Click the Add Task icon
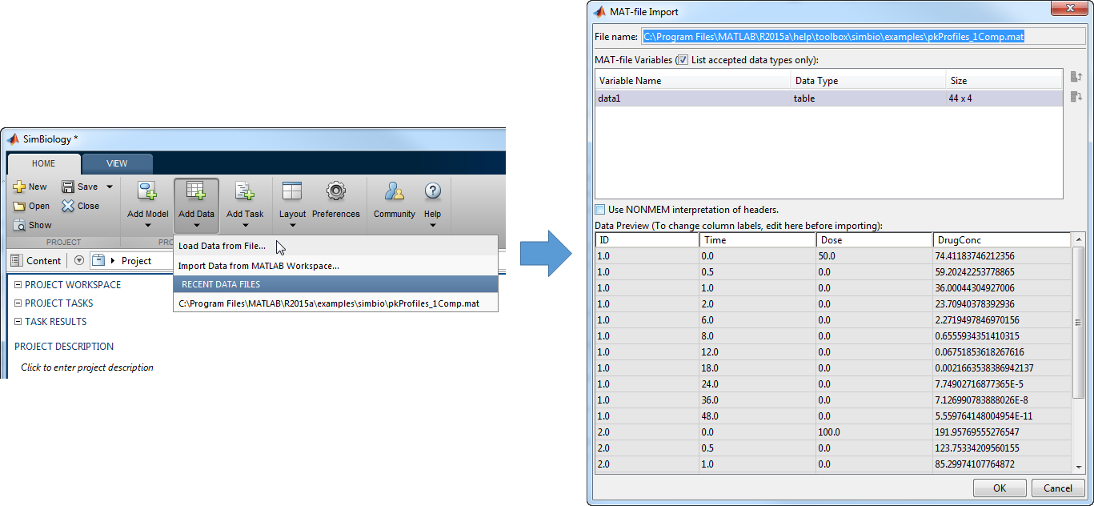The image size is (1094, 506). pyautogui.click(x=244, y=192)
